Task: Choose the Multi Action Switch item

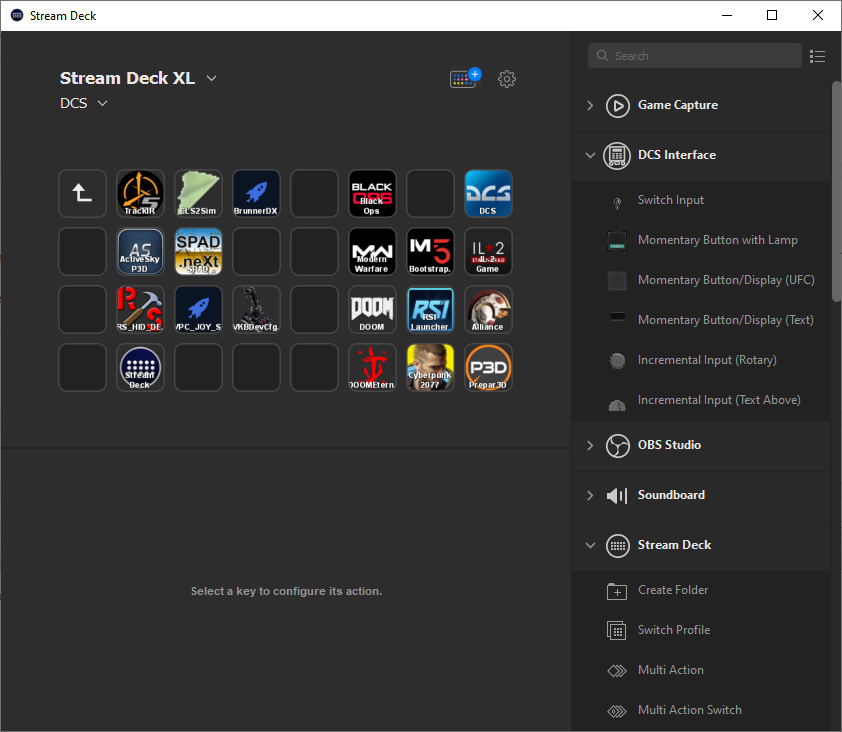Action: 702,710
